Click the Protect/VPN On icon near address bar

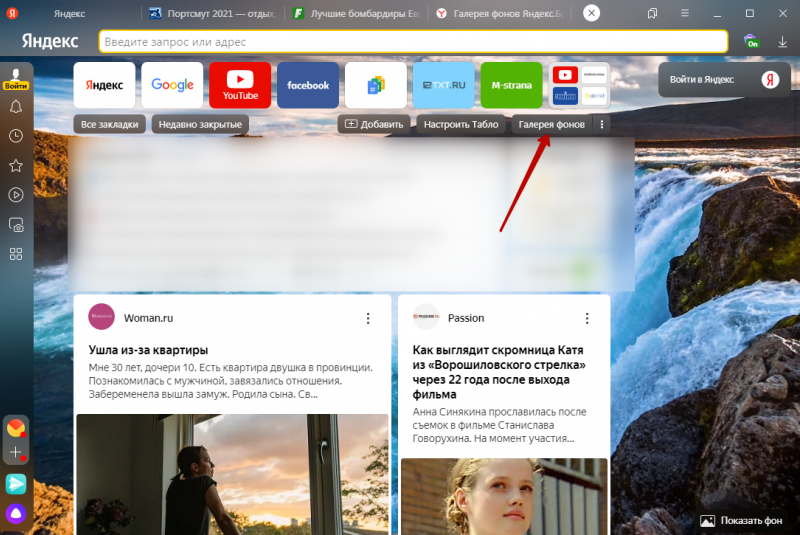751,41
